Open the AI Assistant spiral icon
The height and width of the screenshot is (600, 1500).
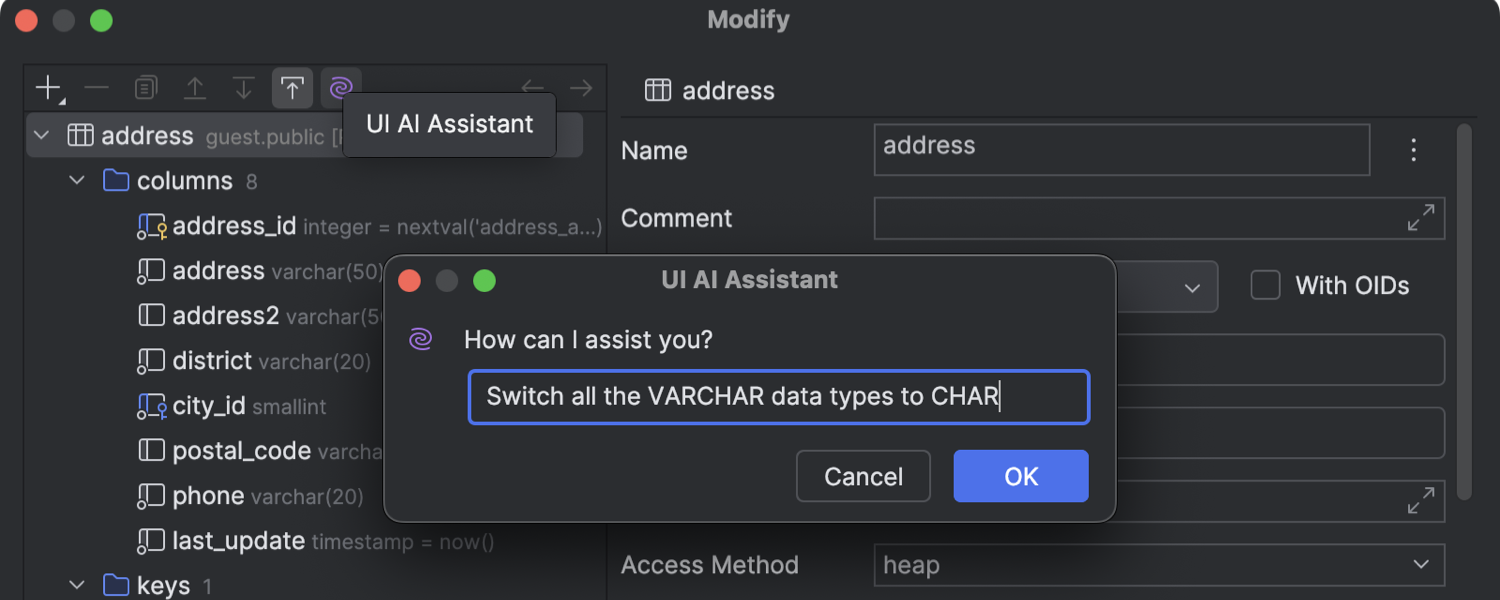(341, 89)
